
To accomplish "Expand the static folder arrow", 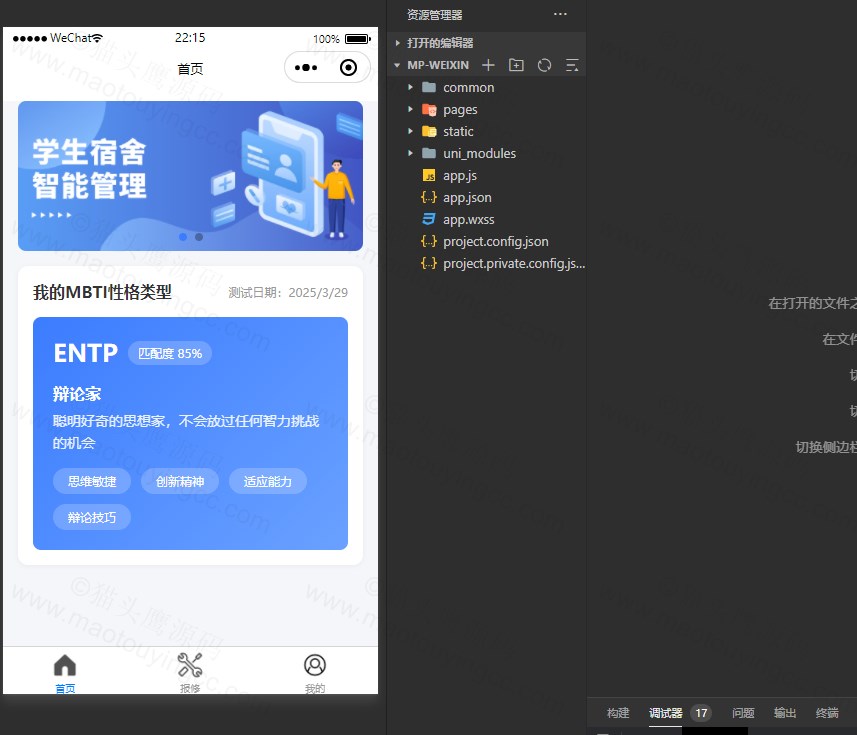I will point(410,131).
